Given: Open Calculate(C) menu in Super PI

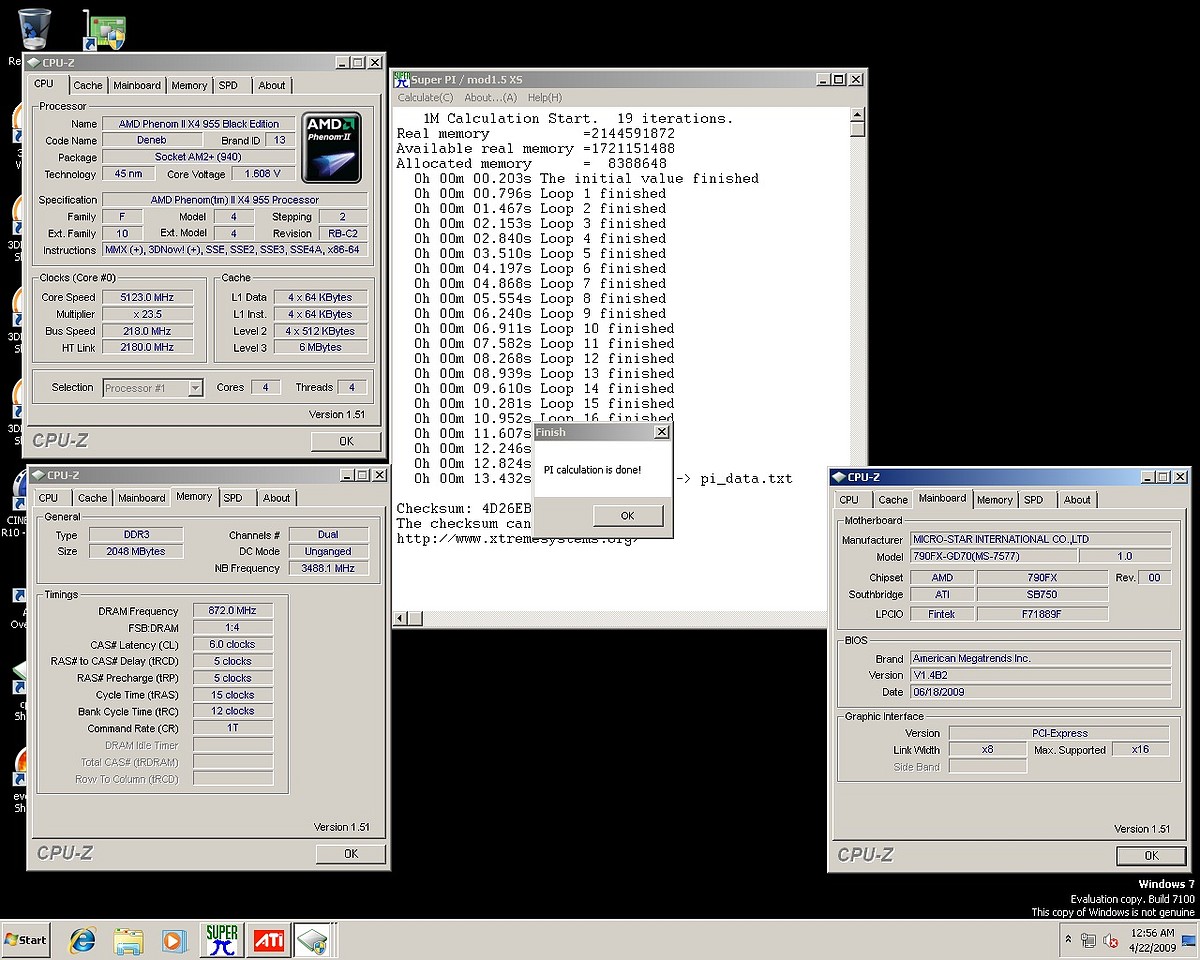Looking at the screenshot, I should coord(425,98).
